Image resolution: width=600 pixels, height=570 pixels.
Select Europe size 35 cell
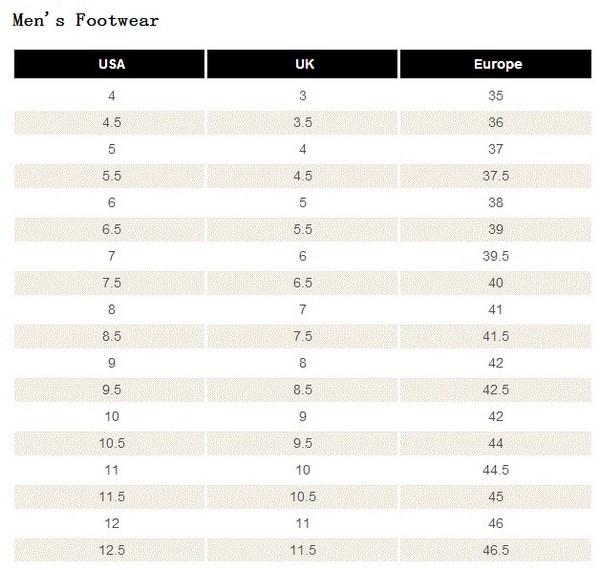496,96
